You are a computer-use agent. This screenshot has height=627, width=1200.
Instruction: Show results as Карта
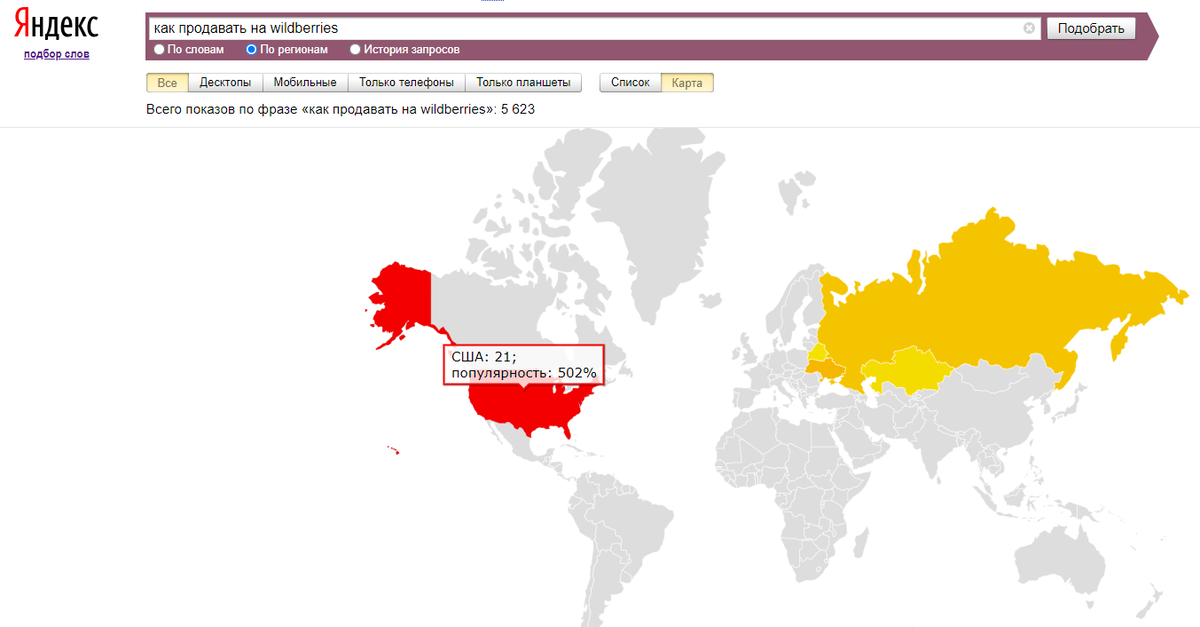click(687, 83)
